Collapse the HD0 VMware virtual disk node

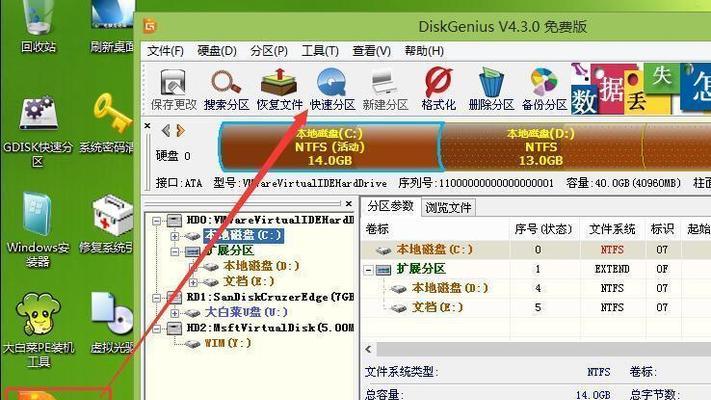156,221
